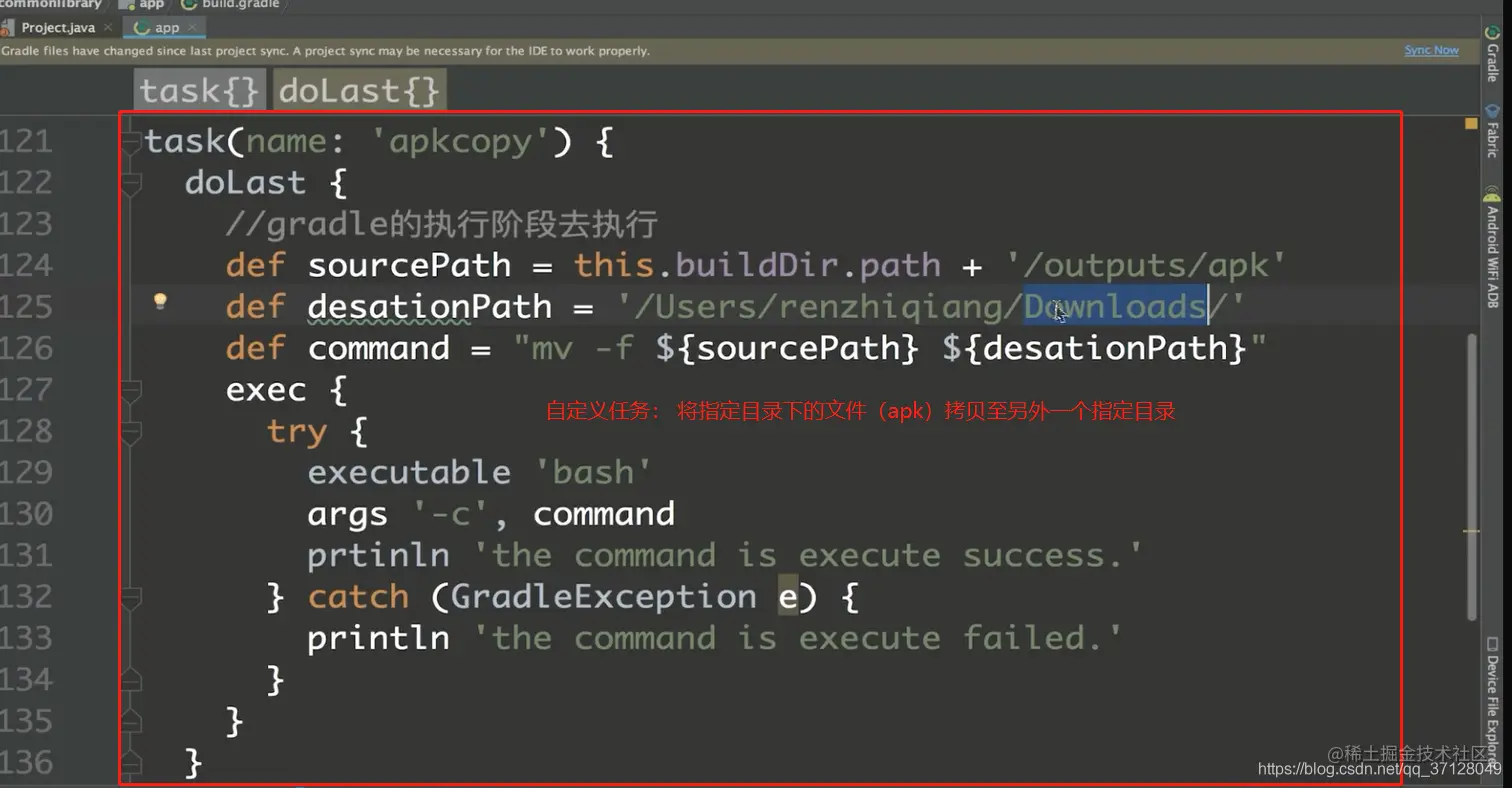Click line number 133 in the gutter

[26, 638]
